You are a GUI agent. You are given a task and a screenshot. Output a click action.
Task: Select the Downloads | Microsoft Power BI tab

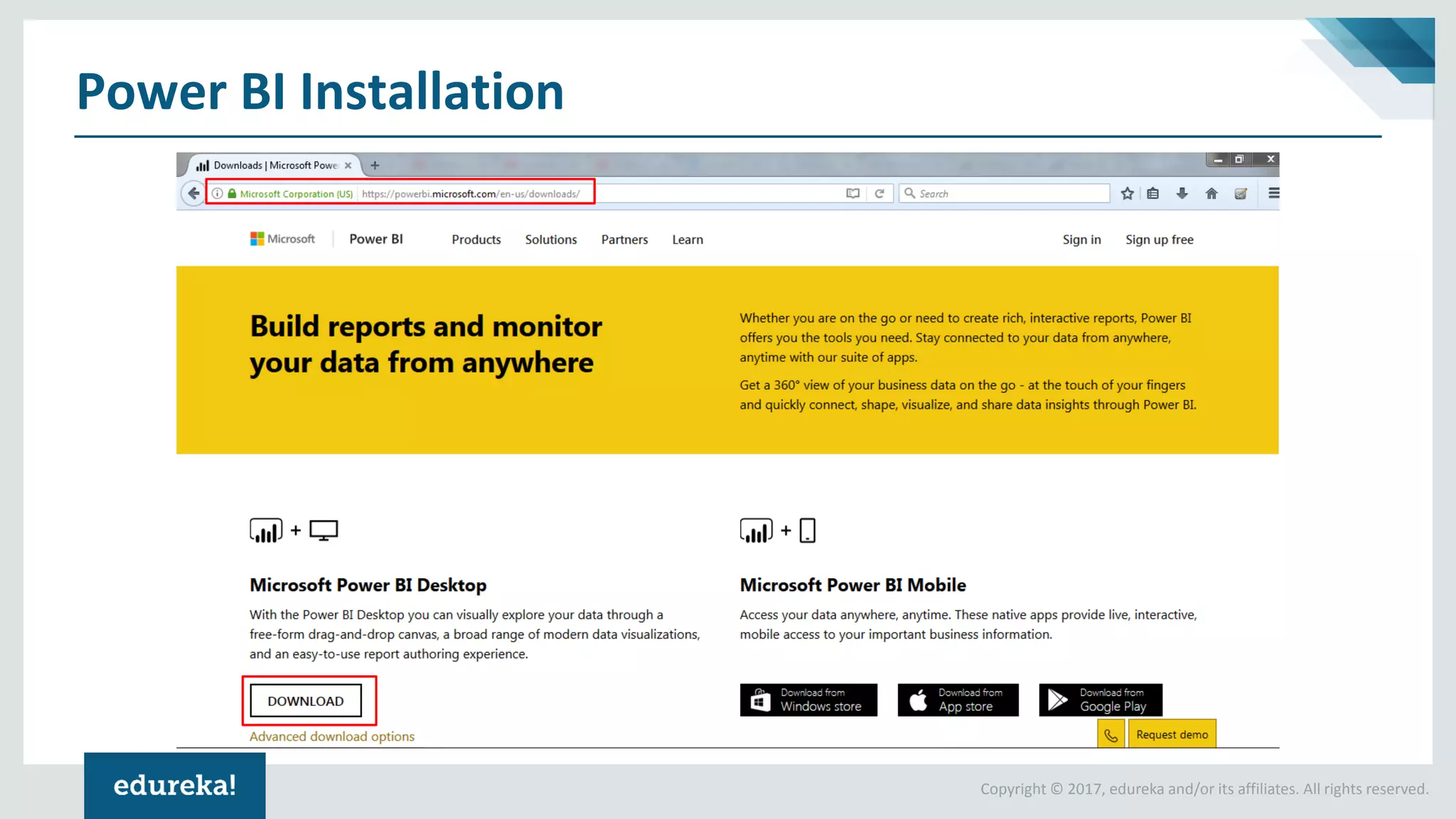point(274,166)
